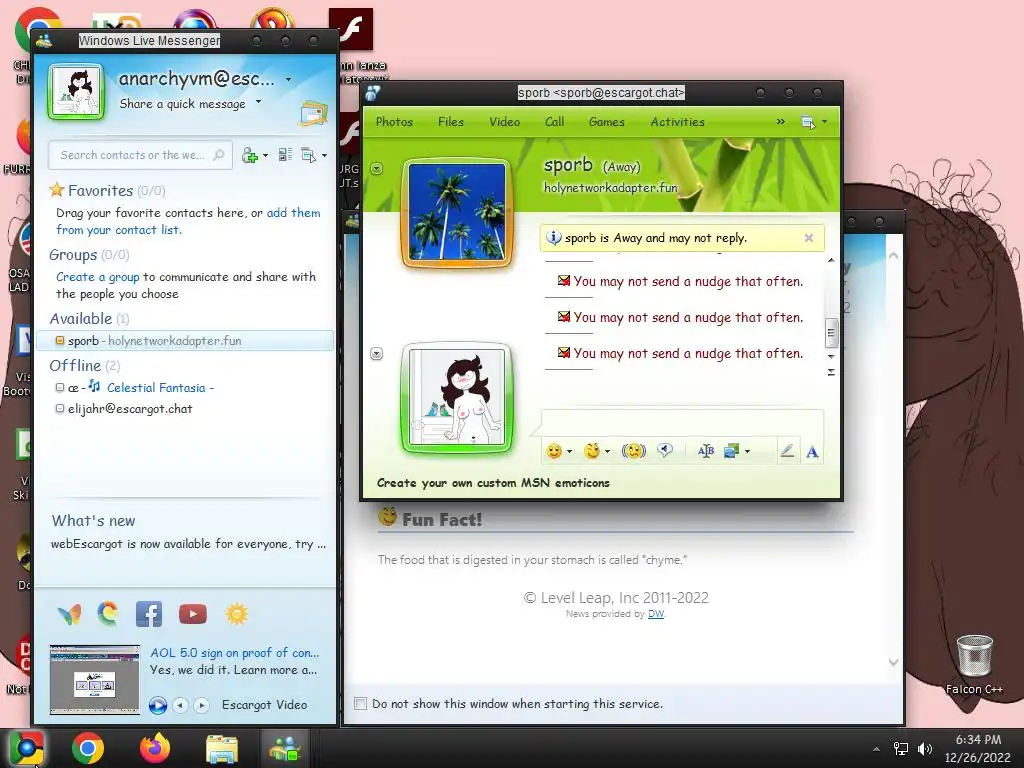This screenshot has width=1024, height=768.
Task: Click the voice clip icon
Action: 665,450
